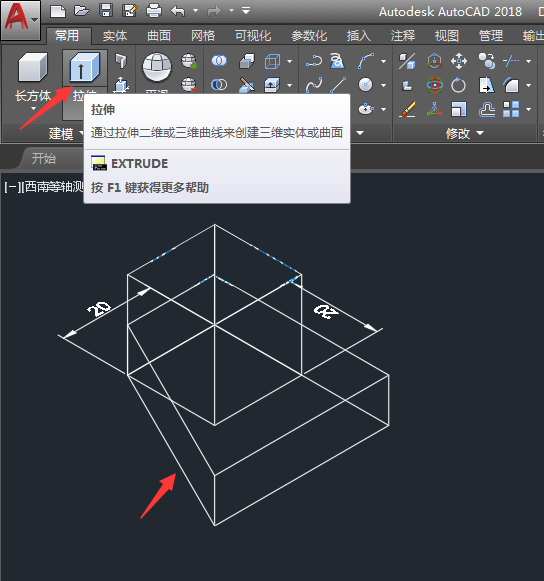Switch to the 开始 file tab
This screenshot has height=581, width=544.
point(44,159)
